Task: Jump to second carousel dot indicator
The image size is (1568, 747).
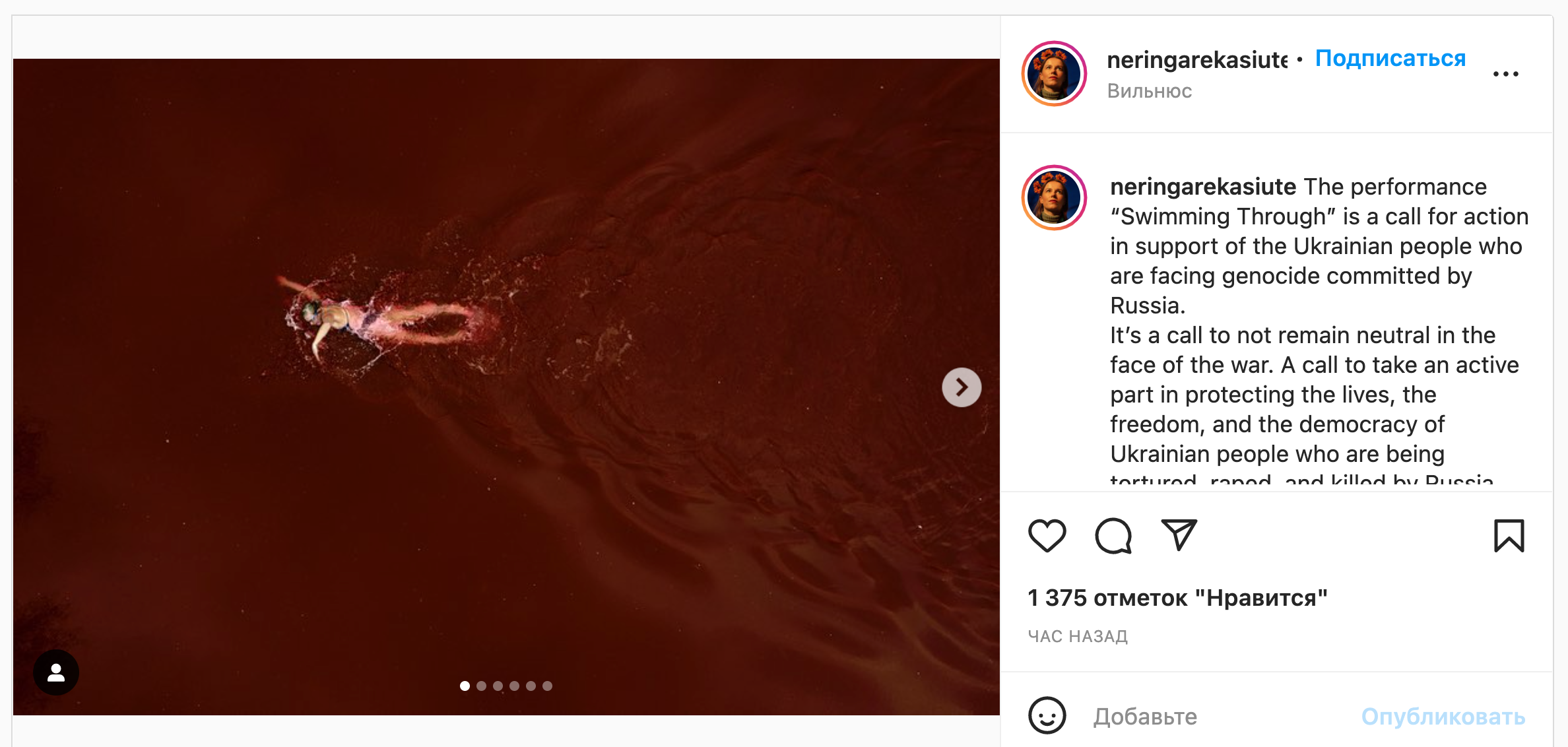Action: [x=482, y=686]
